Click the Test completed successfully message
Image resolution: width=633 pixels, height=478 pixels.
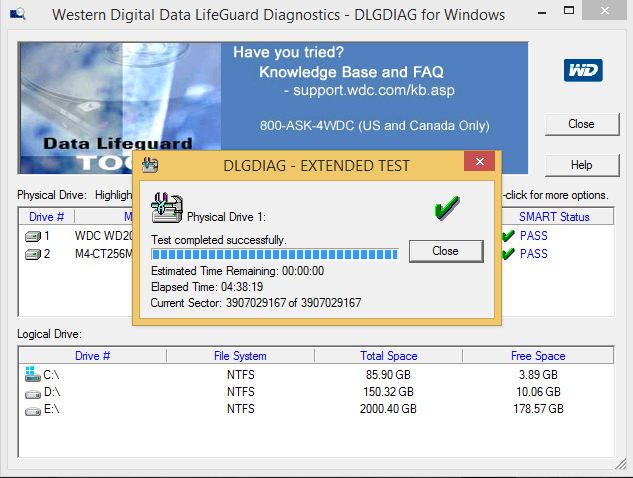click(218, 240)
